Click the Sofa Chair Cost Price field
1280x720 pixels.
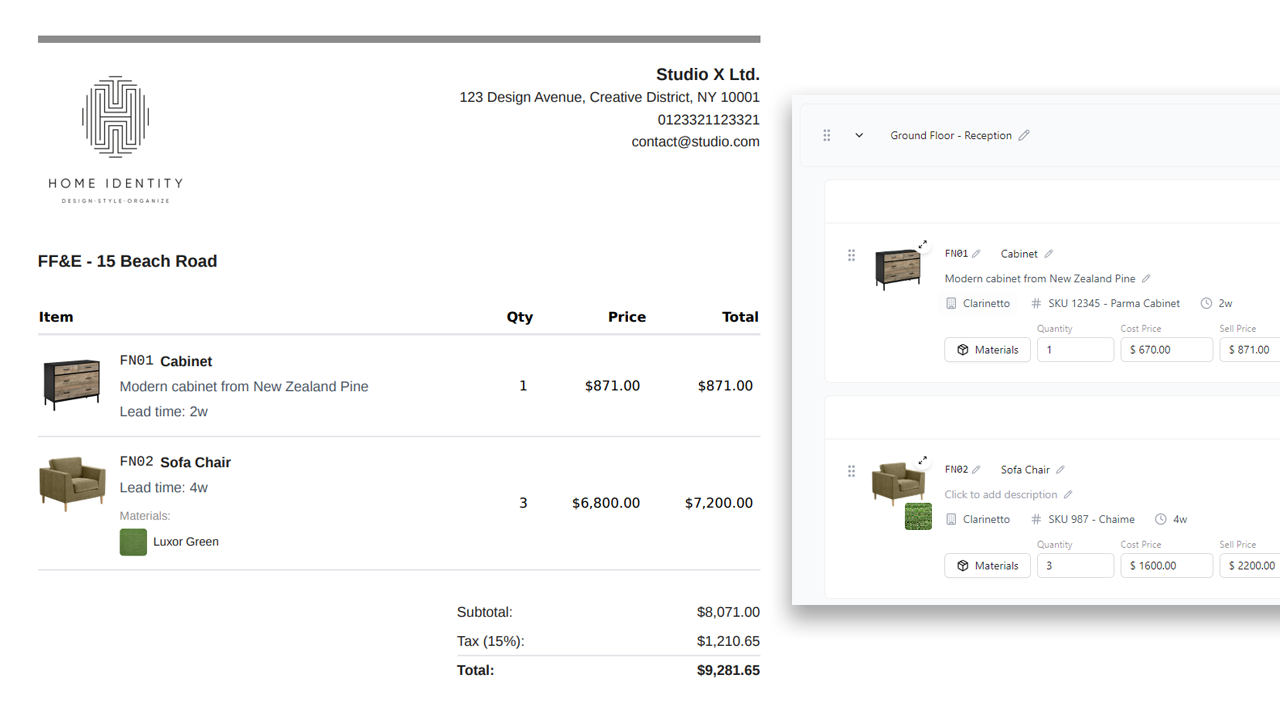click(x=1166, y=566)
